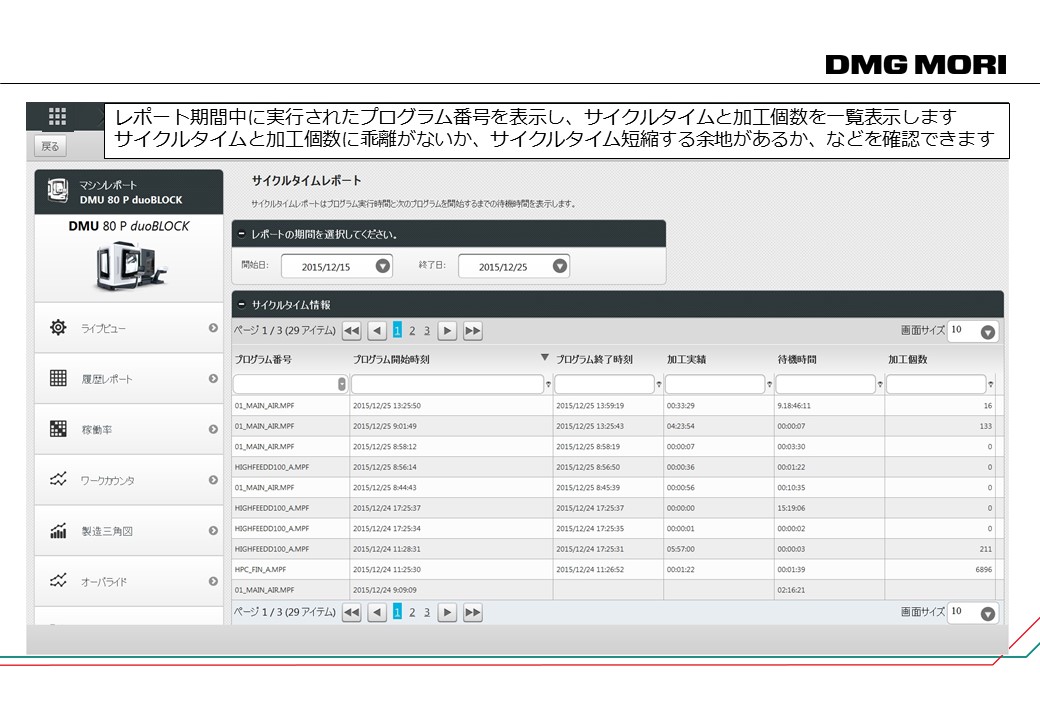
Task: Open filter options for プログラム開始時刻 column
Action: click(549, 385)
